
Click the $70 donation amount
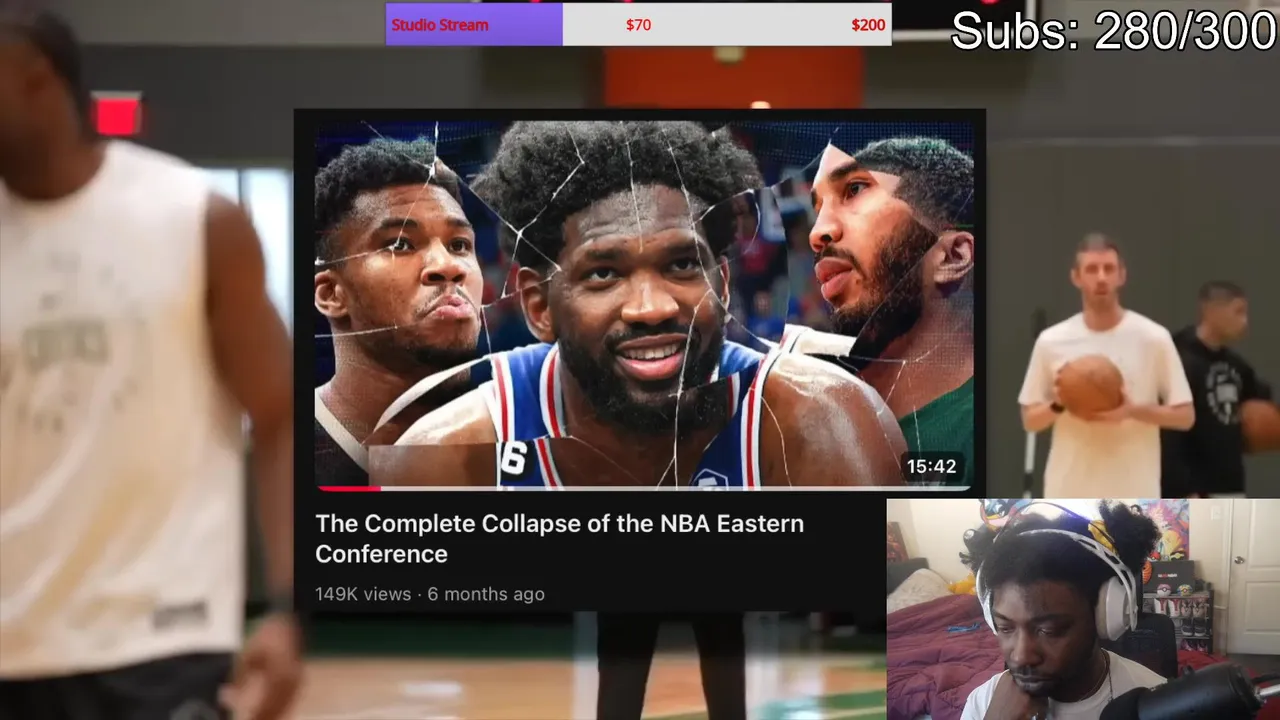[638, 25]
